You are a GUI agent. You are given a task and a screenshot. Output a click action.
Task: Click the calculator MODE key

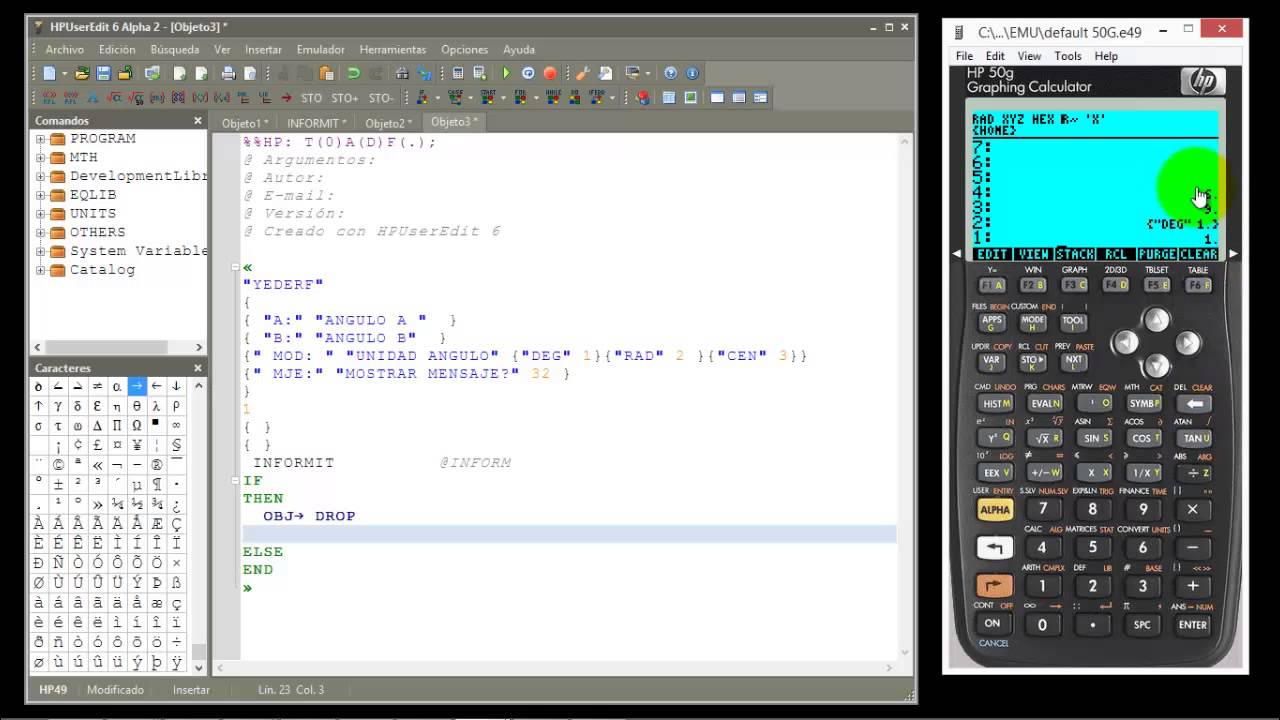coord(1033,322)
